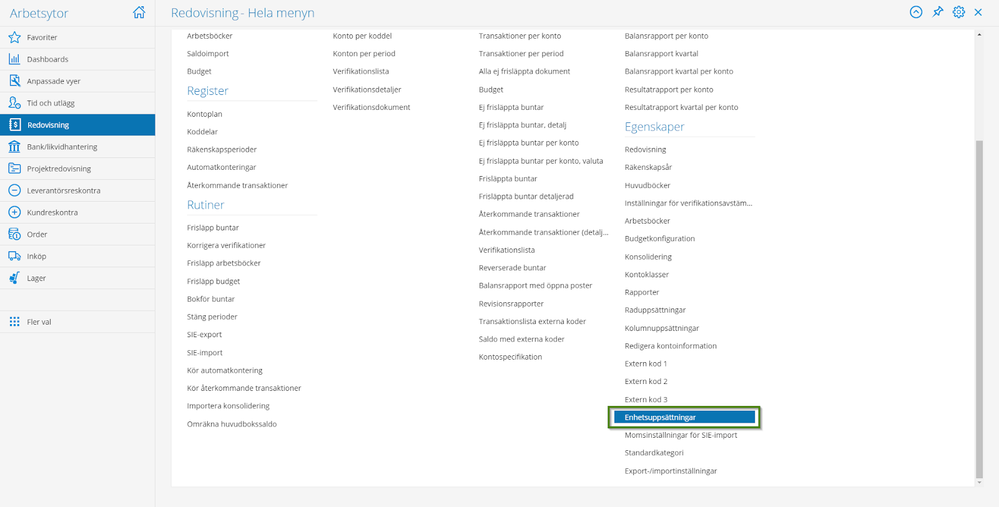Viewport: 999px width, 507px height.
Task: Open the Dashboards chart icon
Action: click(15, 59)
